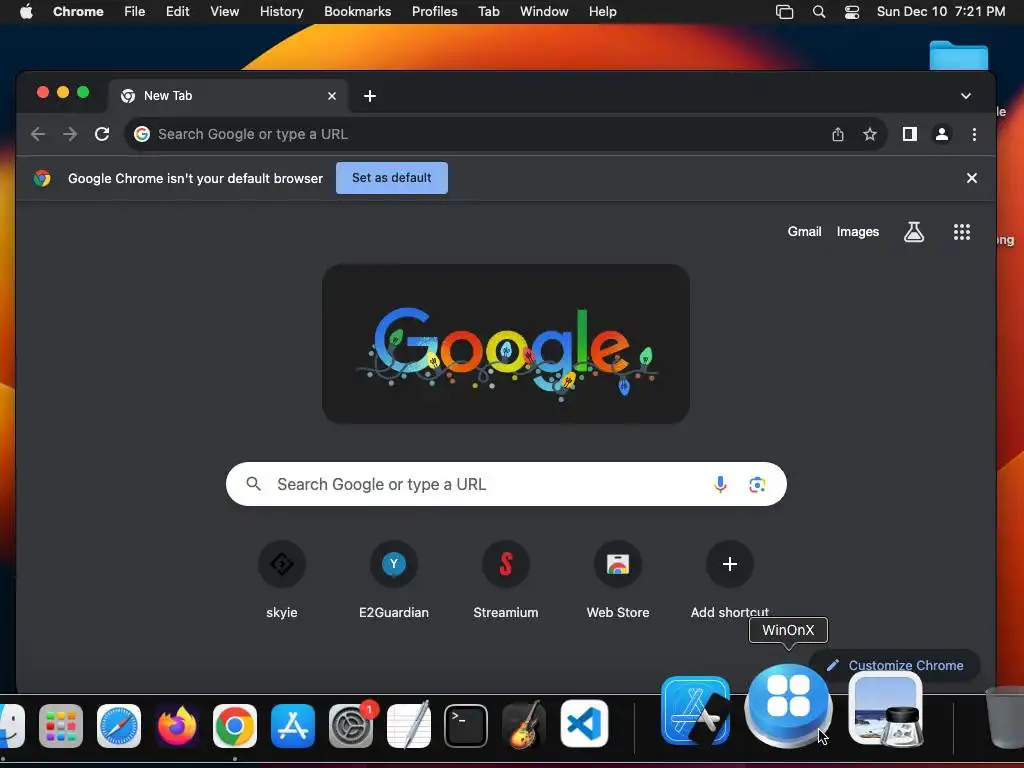Open Preview from the Dock
Screen dimensions: 1024x768
tap(886, 711)
